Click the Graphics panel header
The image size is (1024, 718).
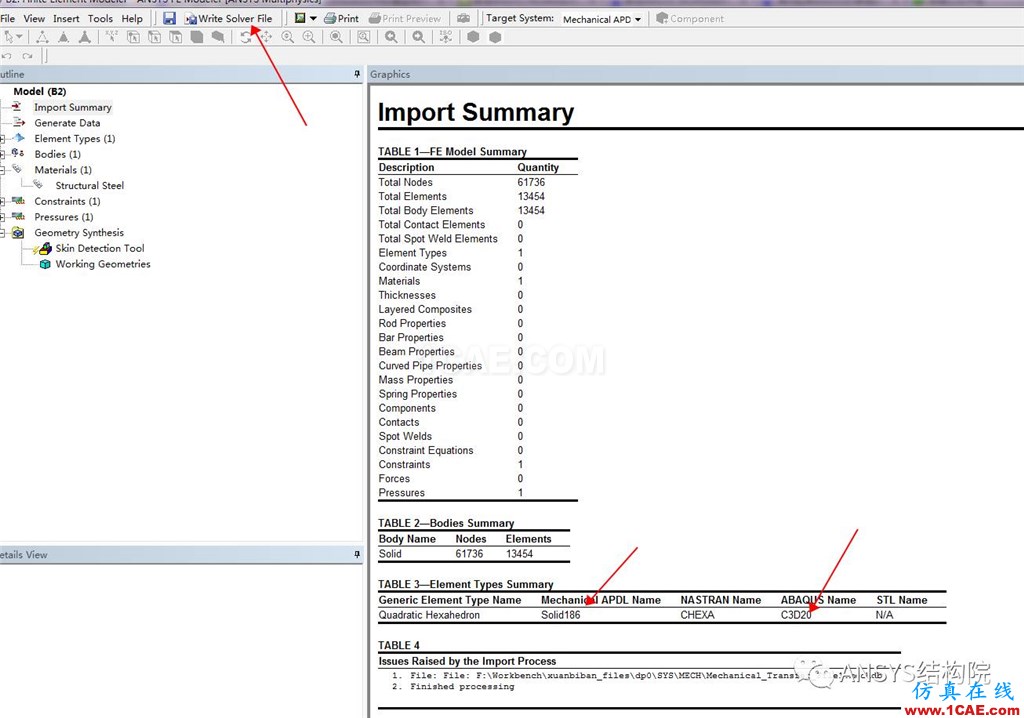(695, 74)
